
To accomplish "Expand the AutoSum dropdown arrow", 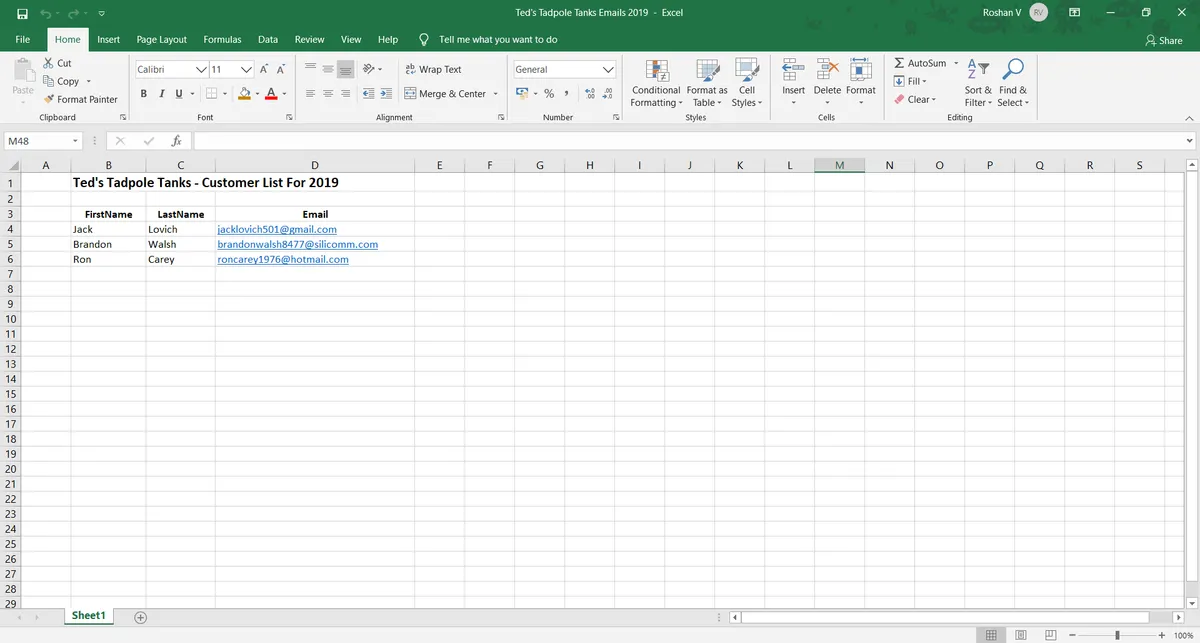I will (956, 63).
